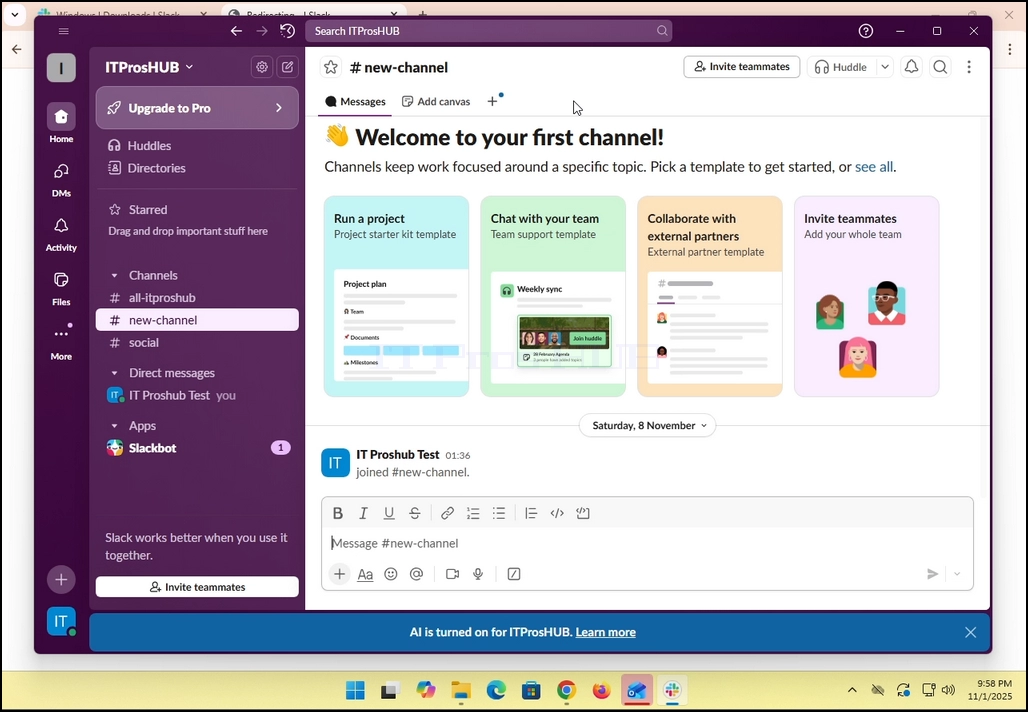Open the Saturday, 8 November date dropdown

tap(648, 425)
